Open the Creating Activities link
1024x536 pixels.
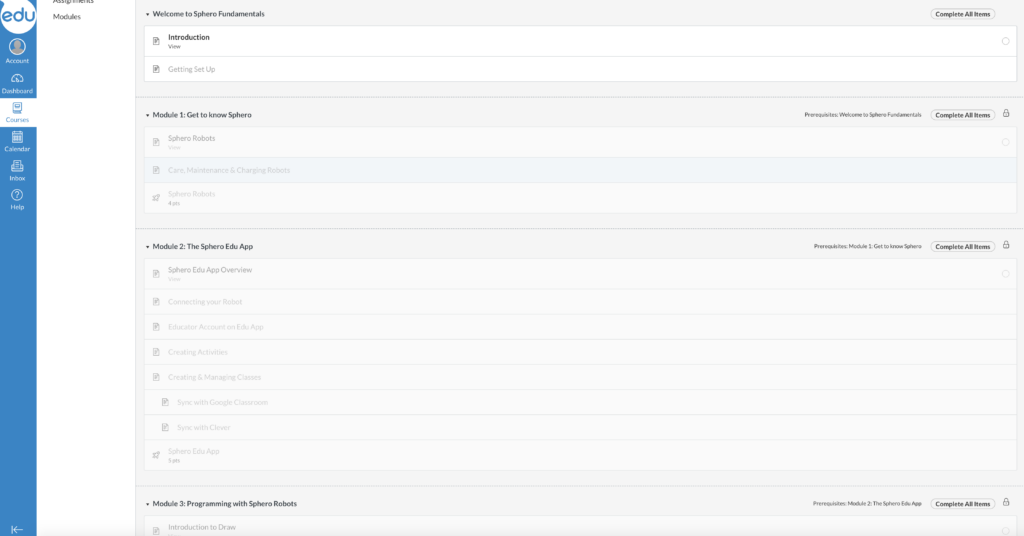(x=198, y=352)
